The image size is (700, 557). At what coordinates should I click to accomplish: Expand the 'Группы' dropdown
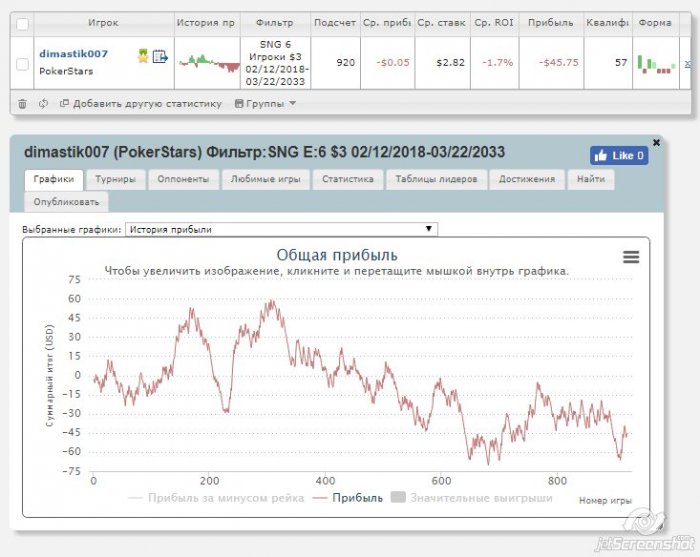coord(265,104)
